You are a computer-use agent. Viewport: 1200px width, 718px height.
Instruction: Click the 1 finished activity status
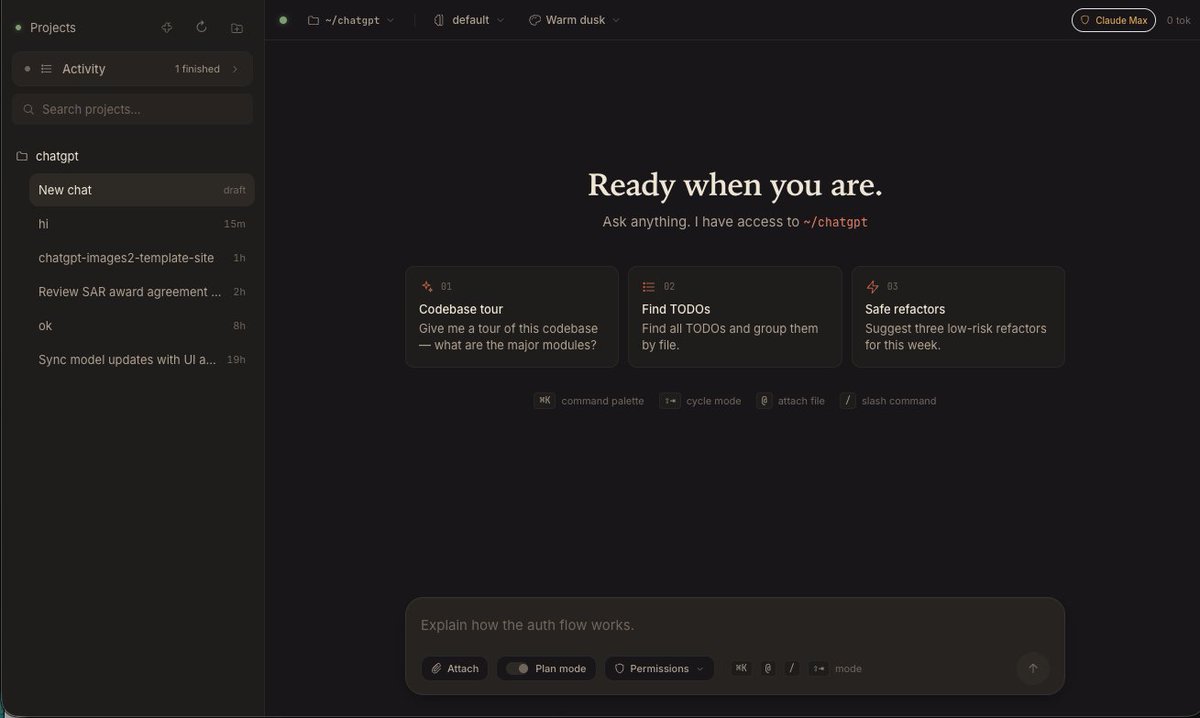(x=197, y=69)
